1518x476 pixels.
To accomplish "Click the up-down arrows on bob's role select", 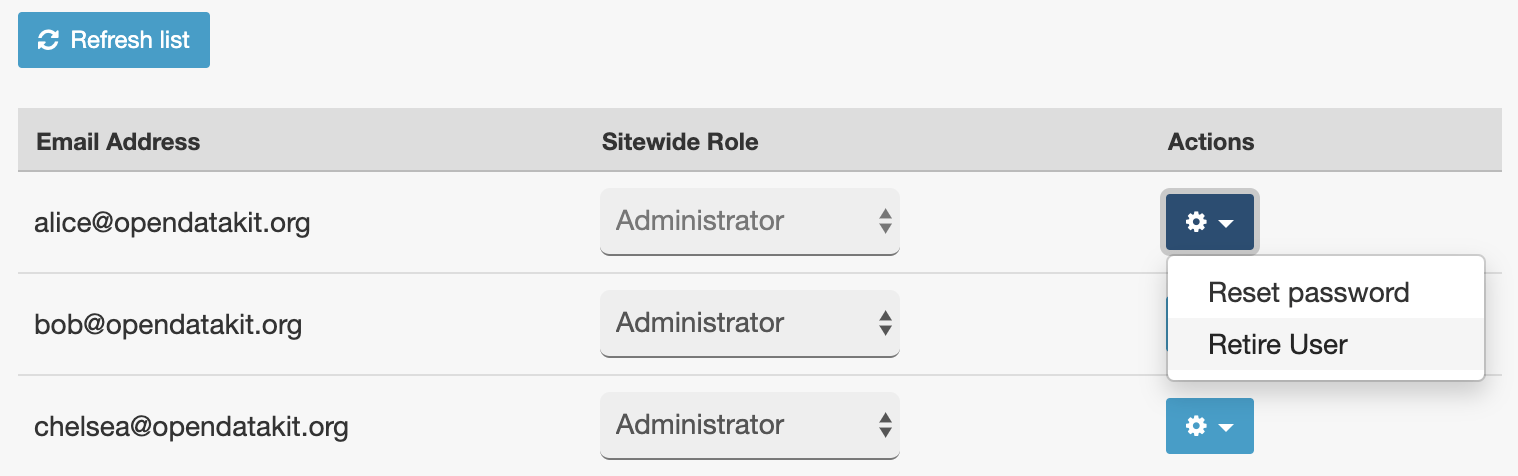I will [885, 323].
